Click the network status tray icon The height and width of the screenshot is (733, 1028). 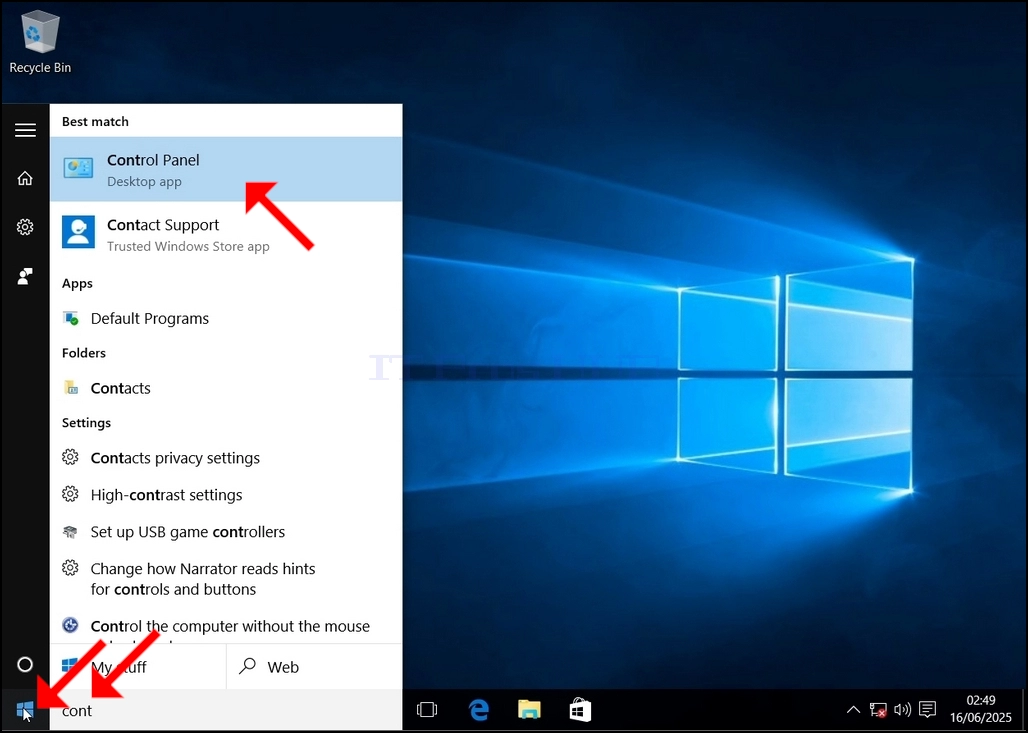(x=878, y=709)
